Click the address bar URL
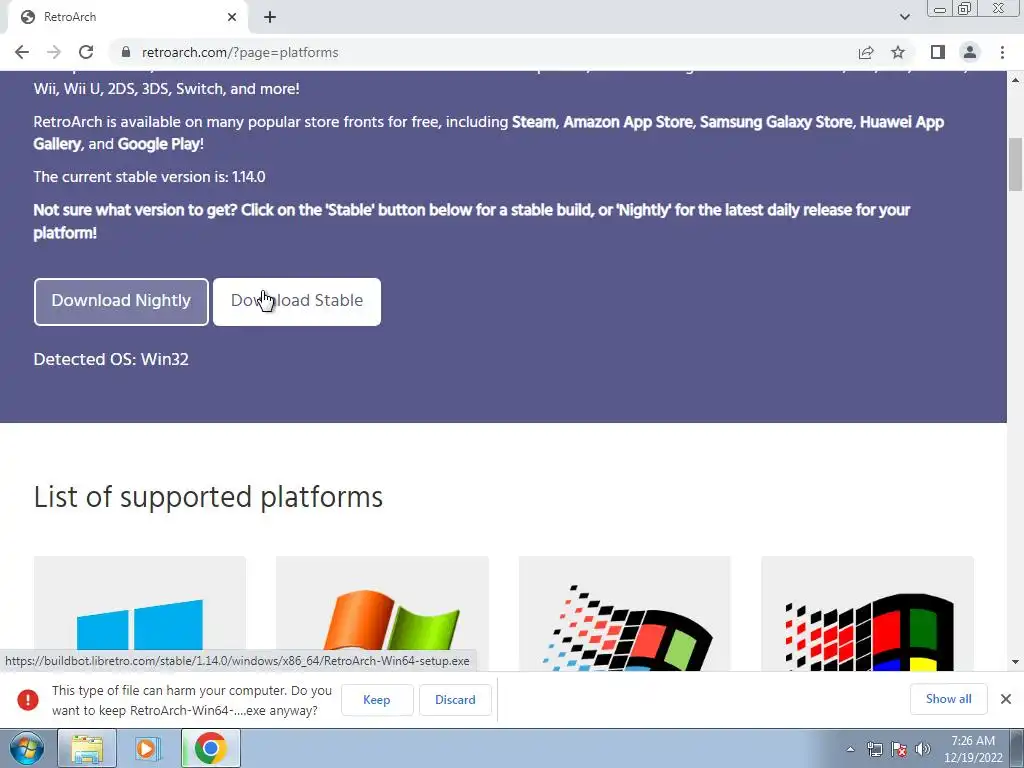1024x768 pixels. click(x=240, y=52)
